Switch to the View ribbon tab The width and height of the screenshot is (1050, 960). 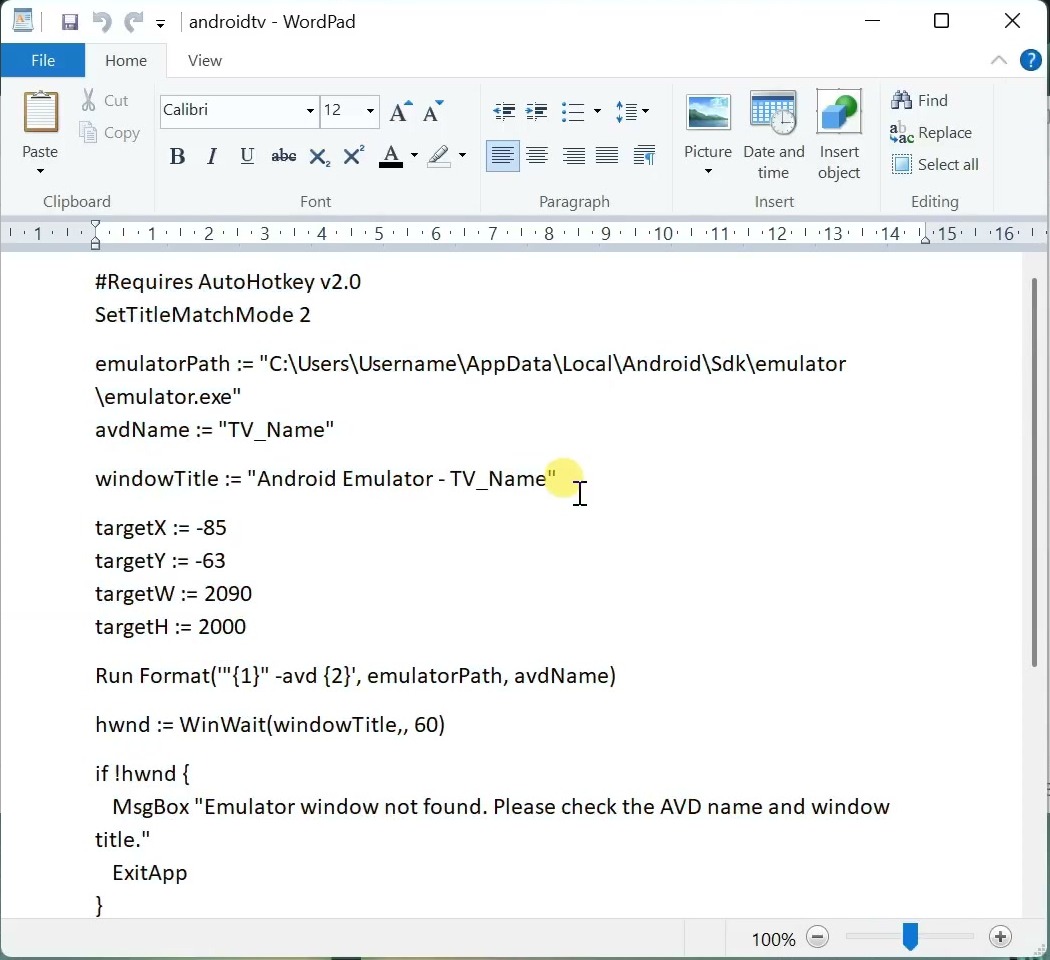pyautogui.click(x=205, y=60)
